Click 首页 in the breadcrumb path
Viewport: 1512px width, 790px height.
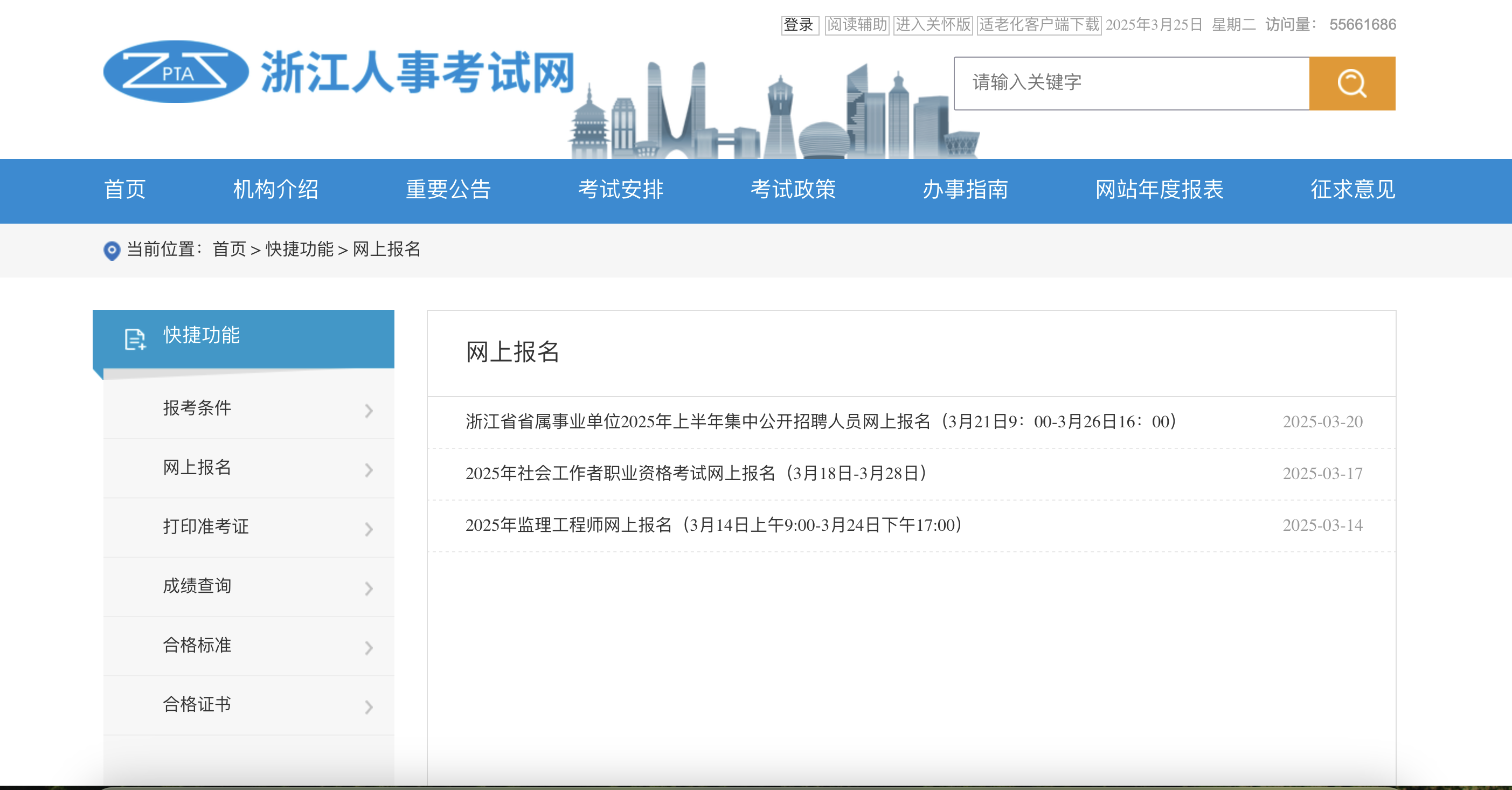[x=229, y=250]
